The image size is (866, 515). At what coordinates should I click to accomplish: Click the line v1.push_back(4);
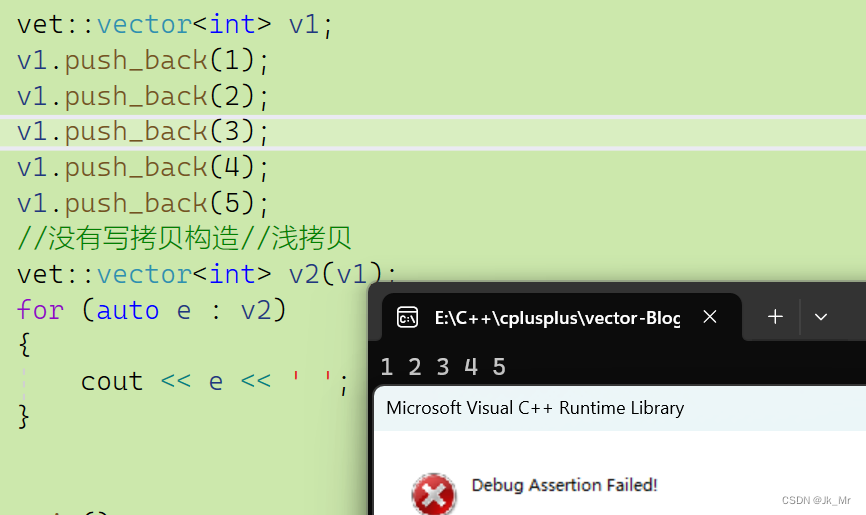click(142, 167)
